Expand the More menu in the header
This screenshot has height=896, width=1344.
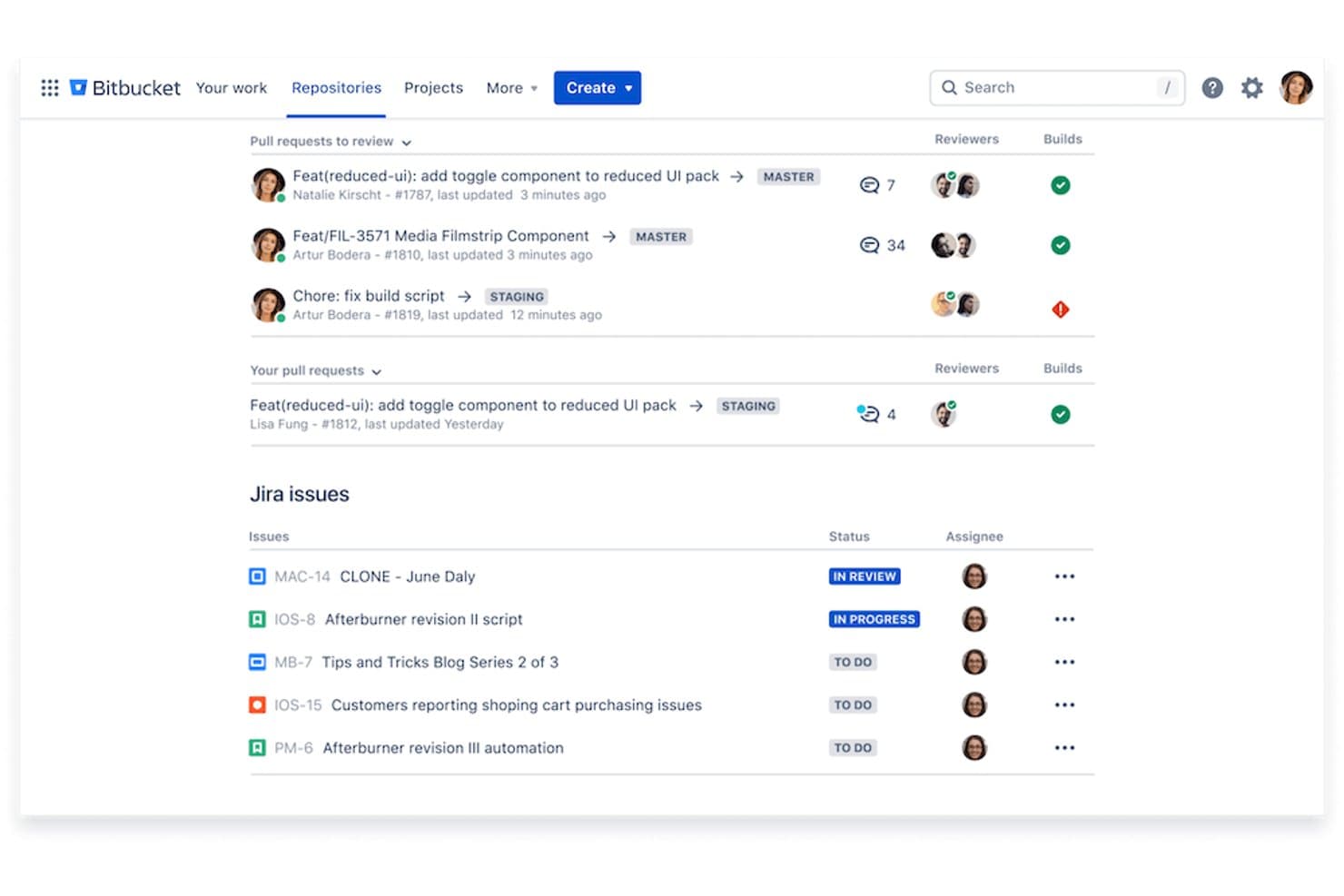[x=512, y=88]
